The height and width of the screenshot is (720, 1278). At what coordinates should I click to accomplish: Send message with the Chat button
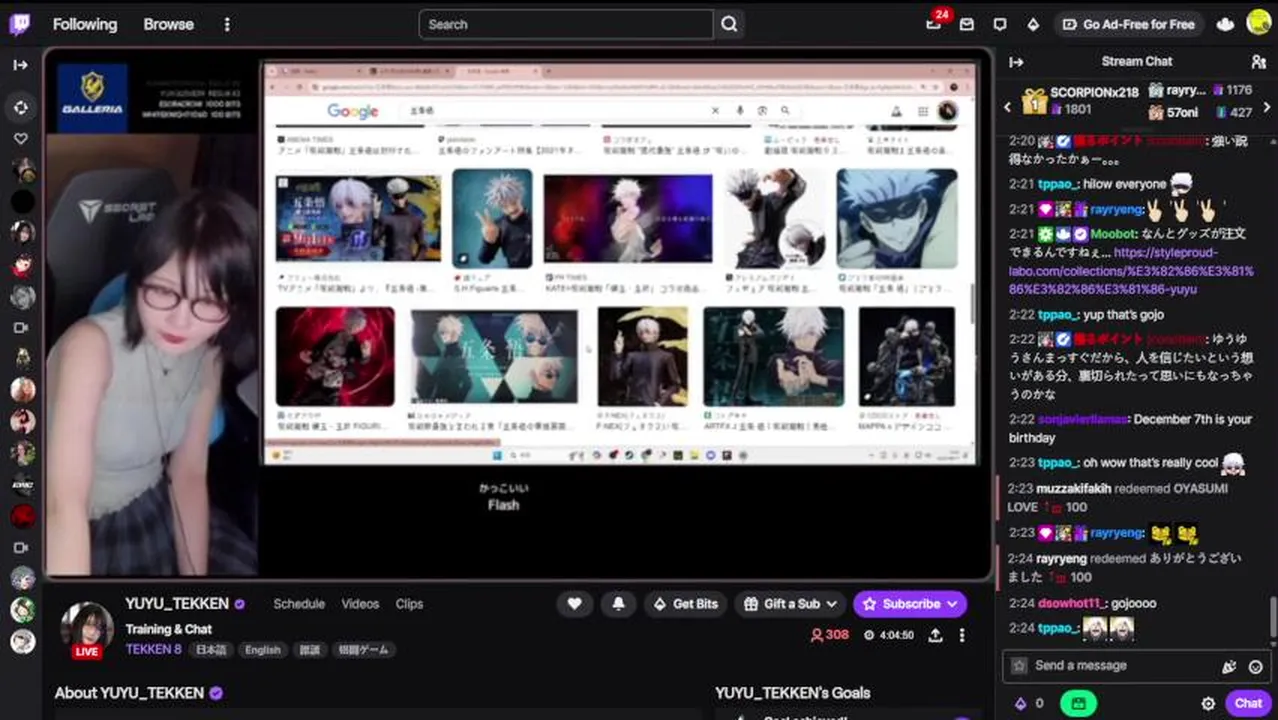click(1247, 703)
